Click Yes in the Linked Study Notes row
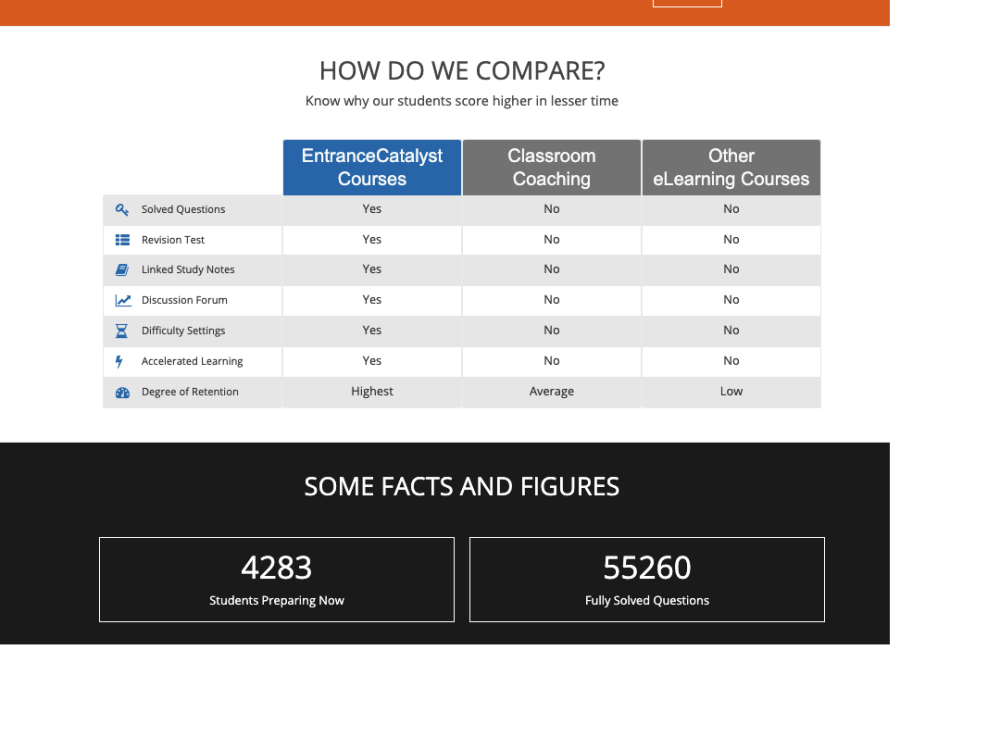Screen dimensions: 1000x750 pyautogui.click(x=372, y=269)
